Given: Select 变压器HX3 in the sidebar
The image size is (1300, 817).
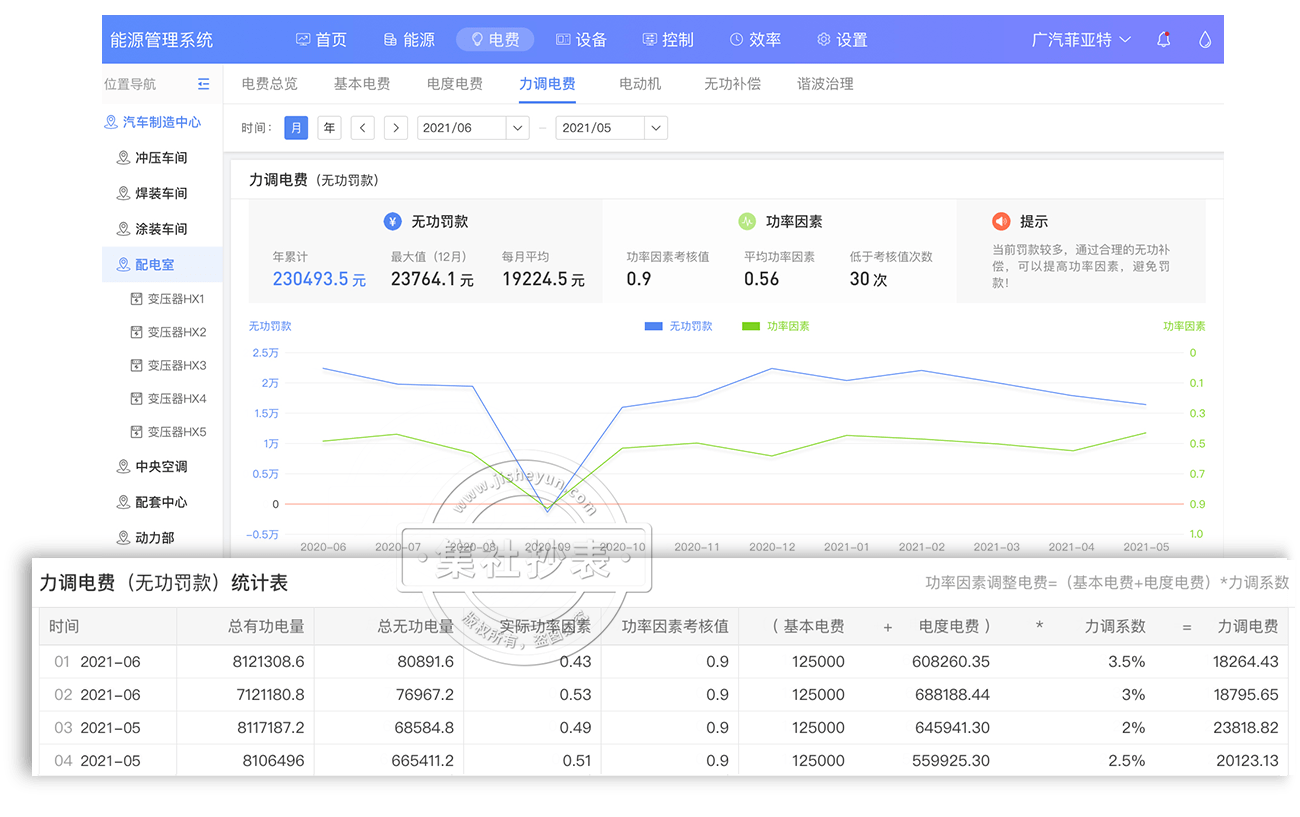Looking at the screenshot, I should (x=176, y=366).
